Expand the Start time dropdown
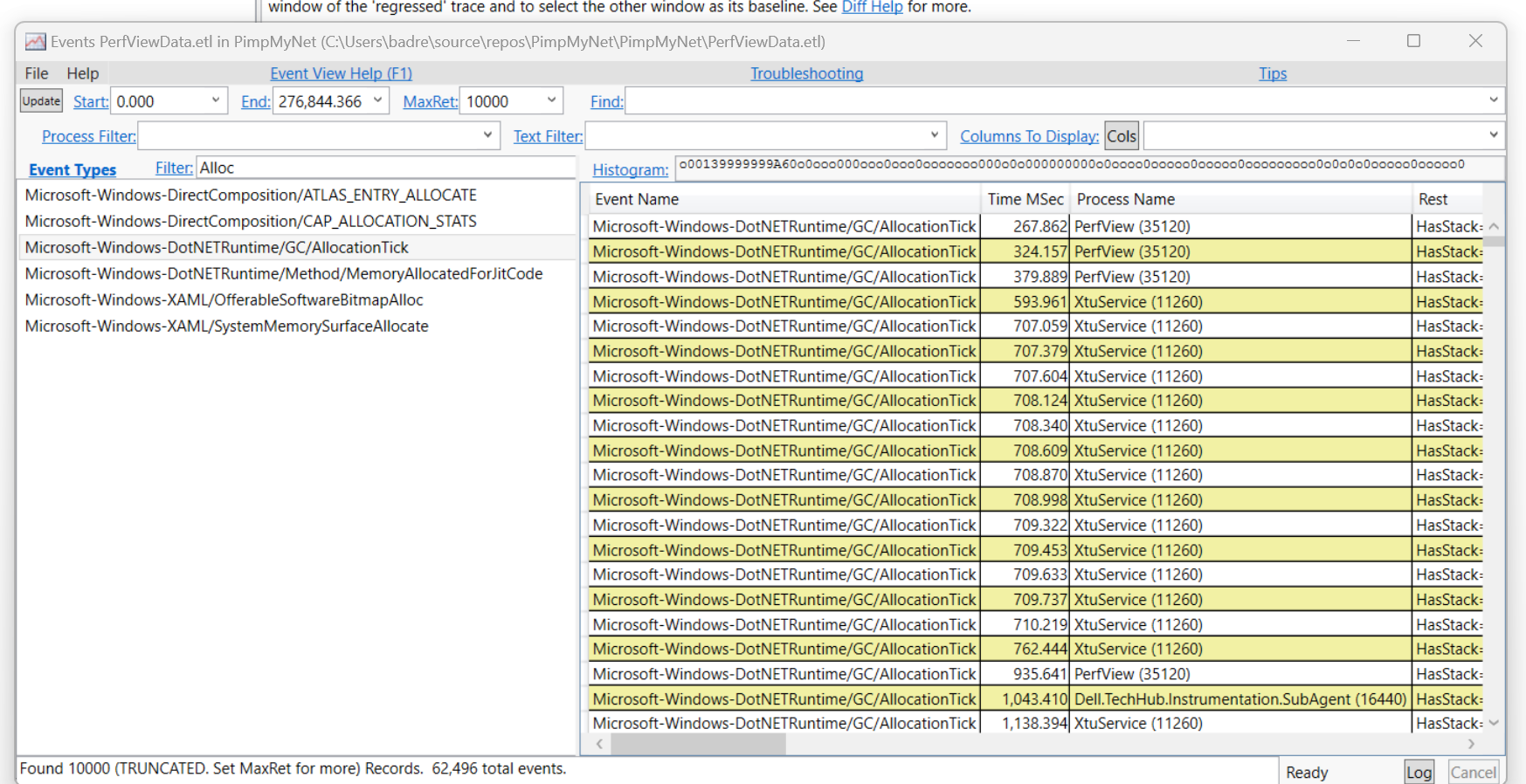The image size is (1526, 784). 216,100
